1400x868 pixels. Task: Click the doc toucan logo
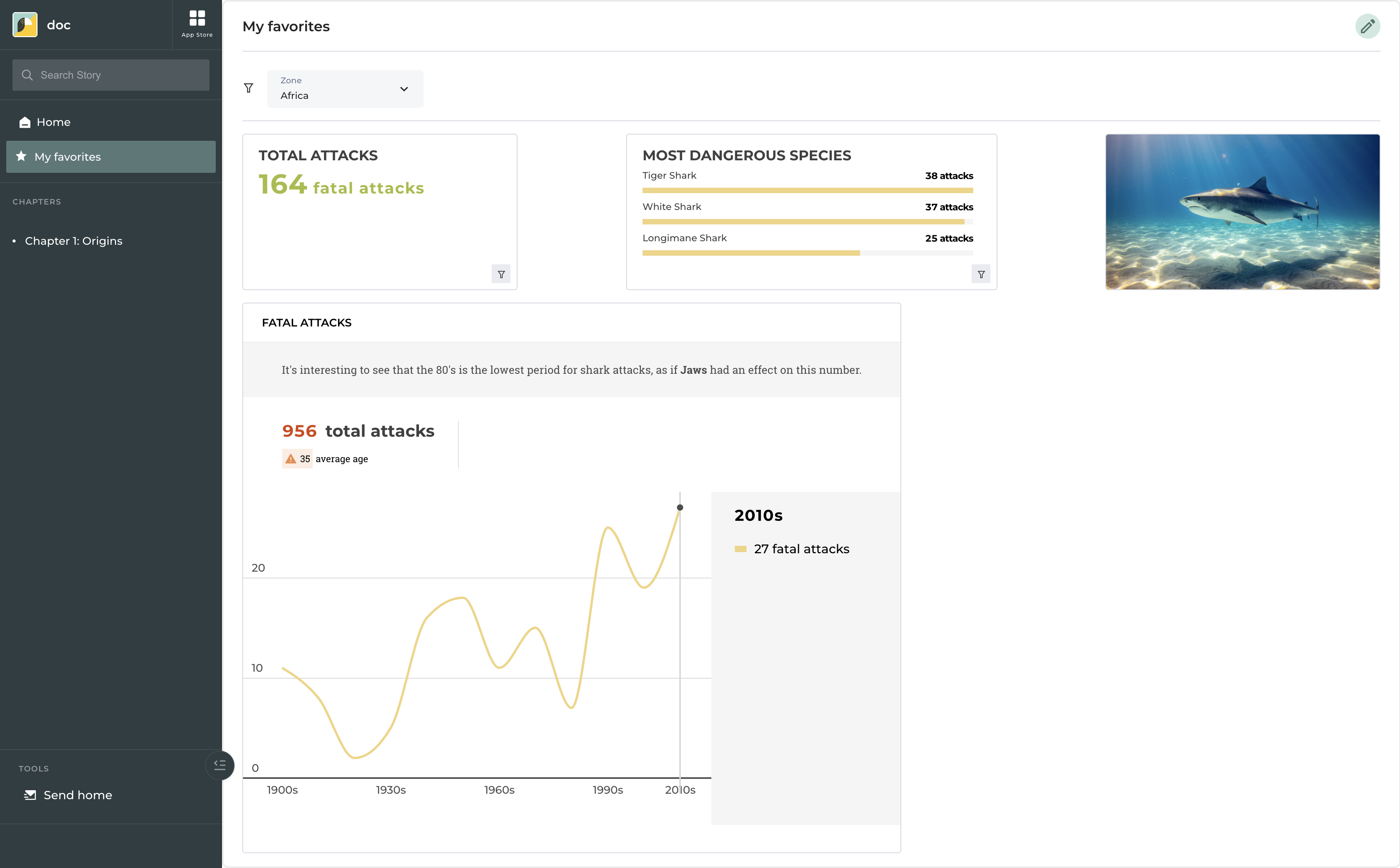(25, 25)
